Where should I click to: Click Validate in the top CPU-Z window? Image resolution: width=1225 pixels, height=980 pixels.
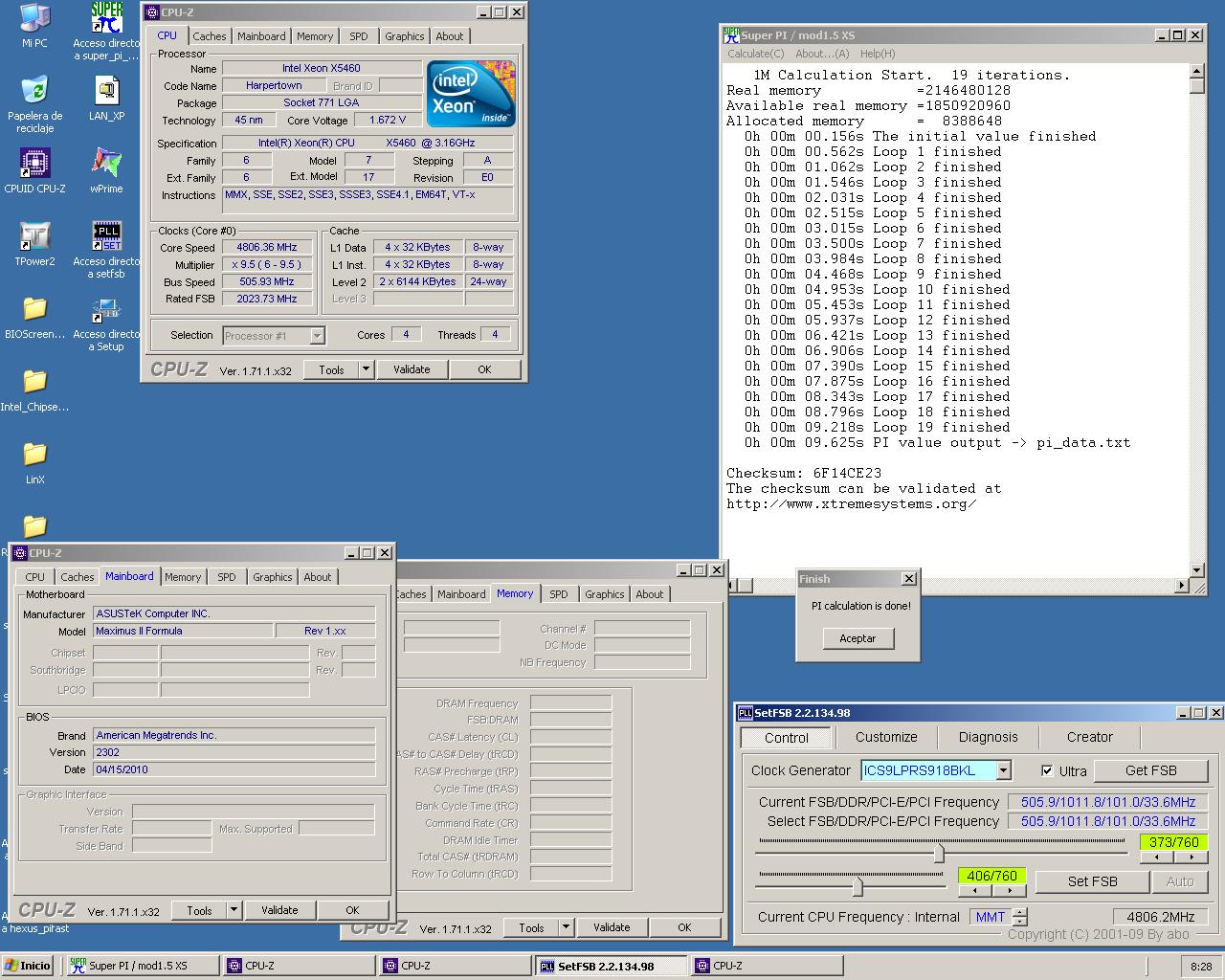click(x=412, y=369)
